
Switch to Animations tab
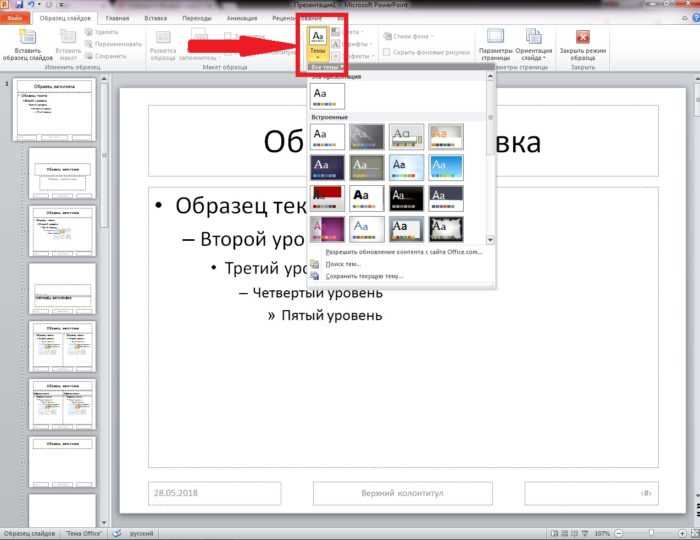pyautogui.click(x=242, y=18)
